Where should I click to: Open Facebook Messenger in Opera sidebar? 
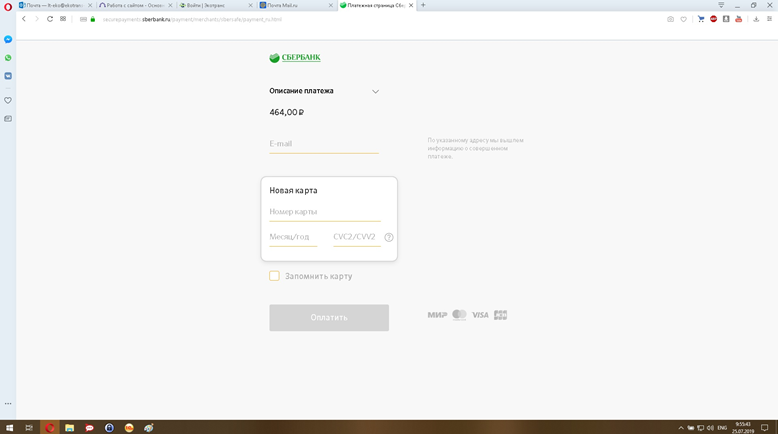tap(8, 39)
